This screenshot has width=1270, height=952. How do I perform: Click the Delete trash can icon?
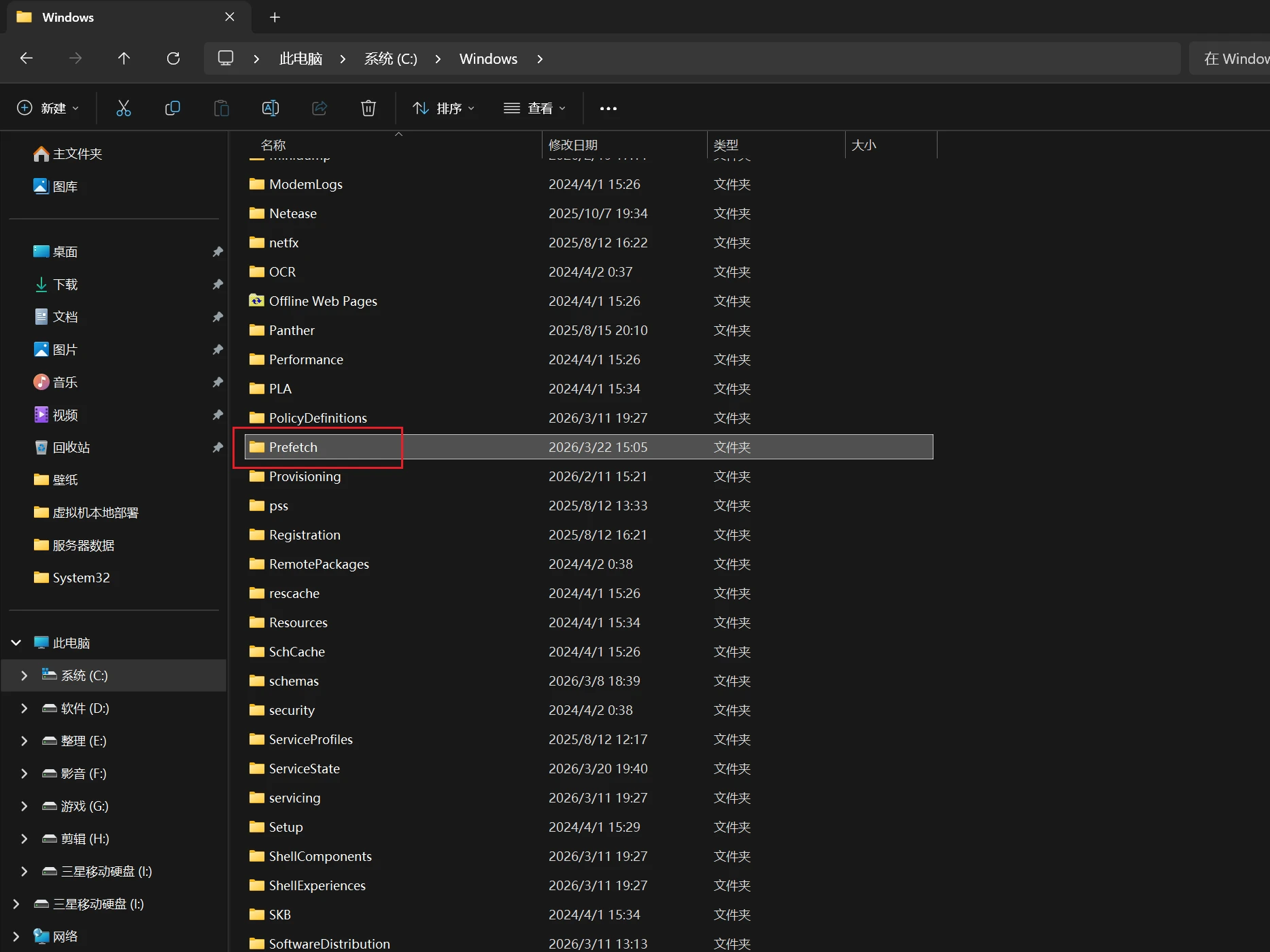[368, 108]
